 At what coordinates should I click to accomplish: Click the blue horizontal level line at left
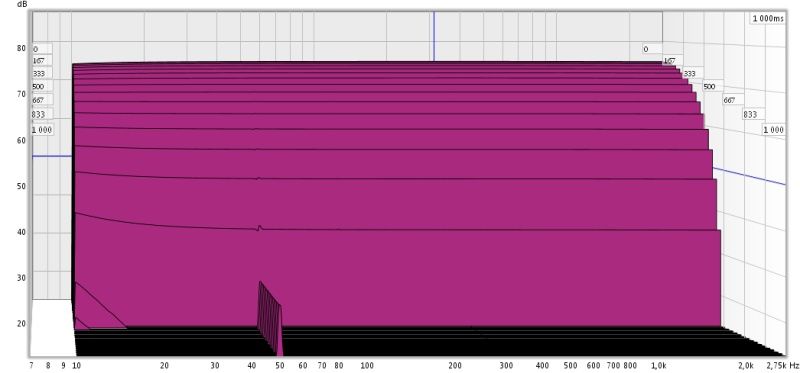(x=52, y=156)
